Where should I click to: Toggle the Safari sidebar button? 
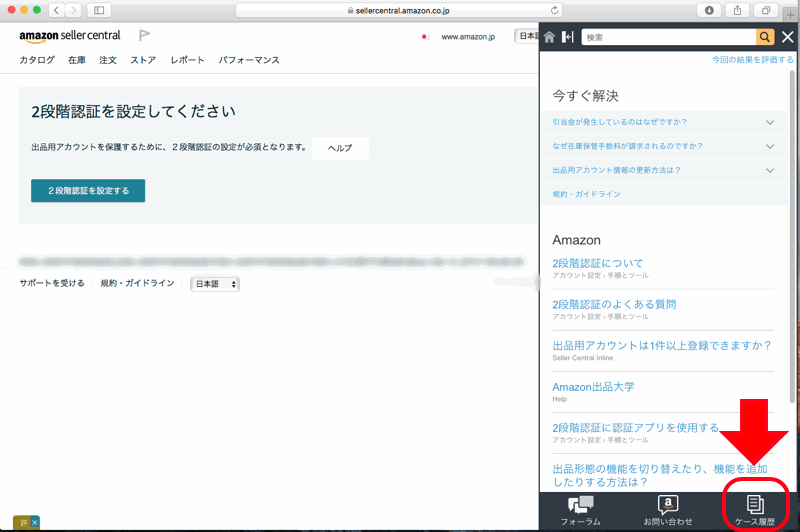[x=99, y=9]
